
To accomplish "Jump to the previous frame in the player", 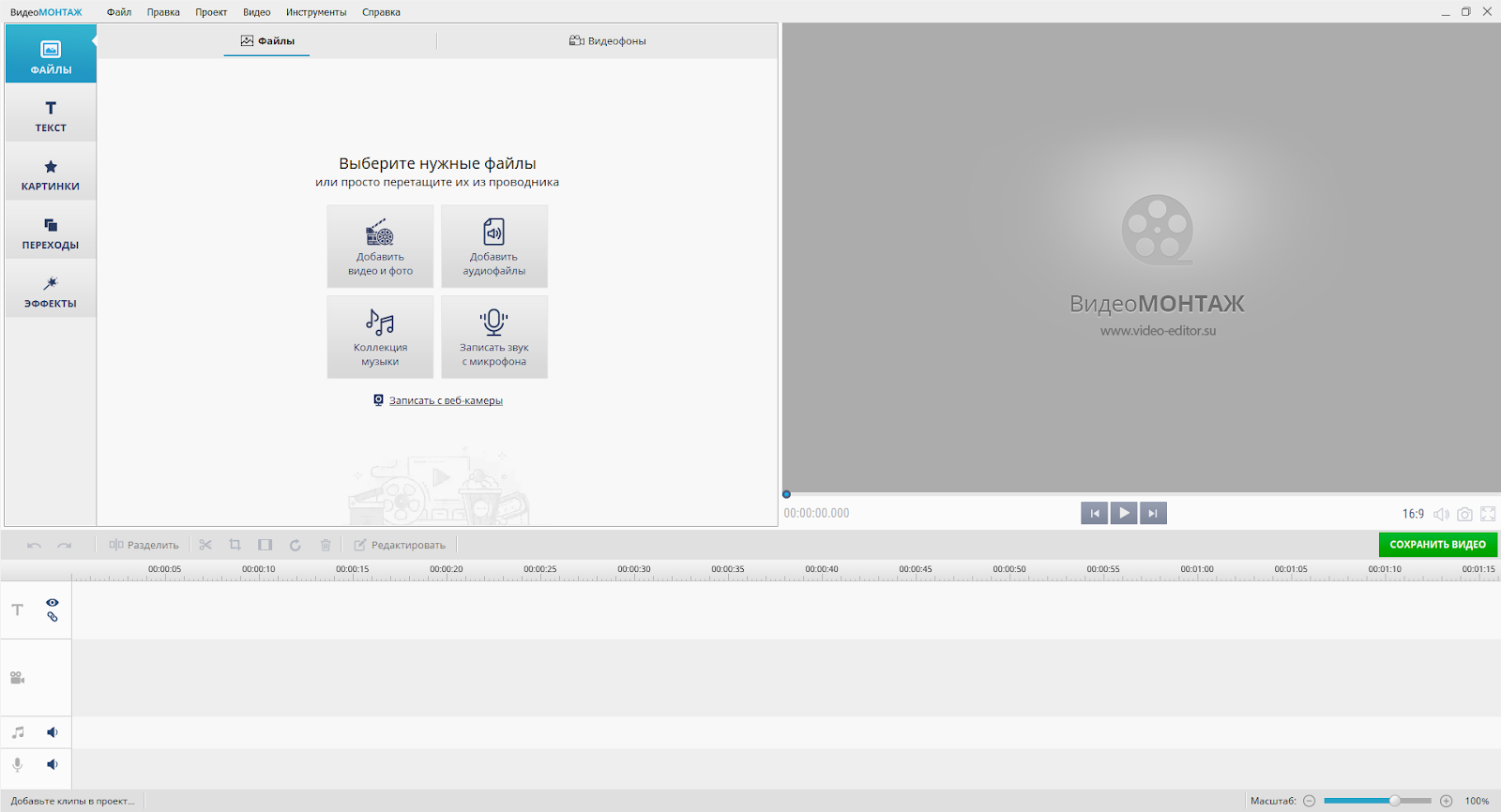I will pyautogui.click(x=1094, y=513).
